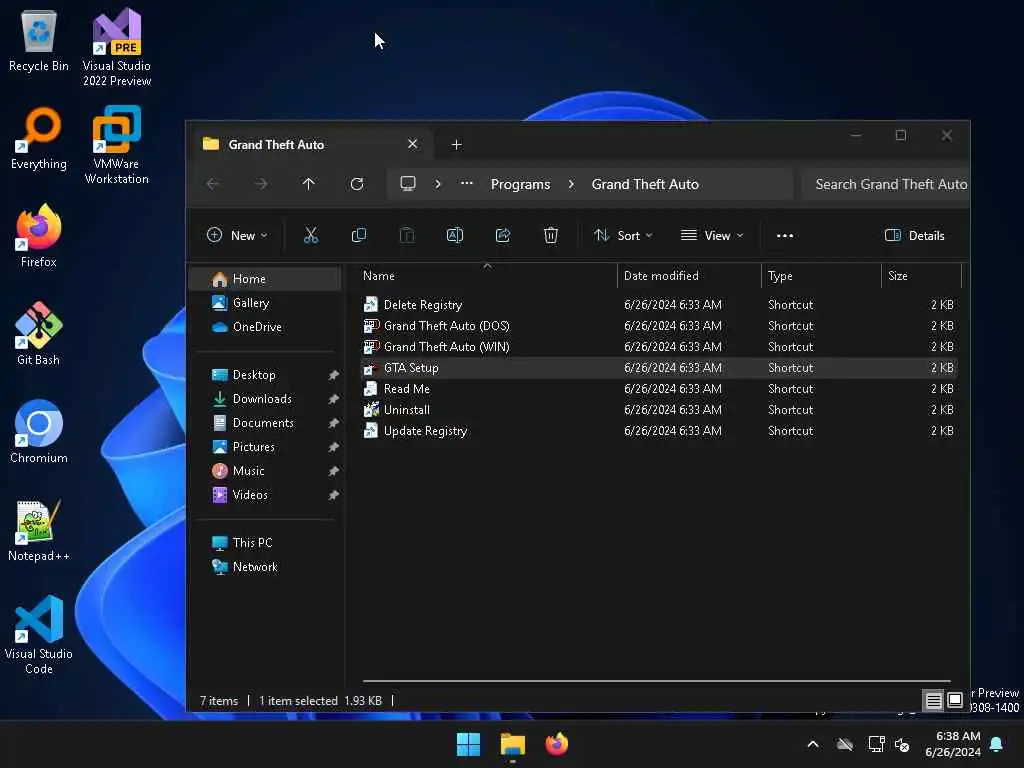Screen dimensions: 1024x768
Task: Show hidden tray icons chevron
Action: [813, 744]
